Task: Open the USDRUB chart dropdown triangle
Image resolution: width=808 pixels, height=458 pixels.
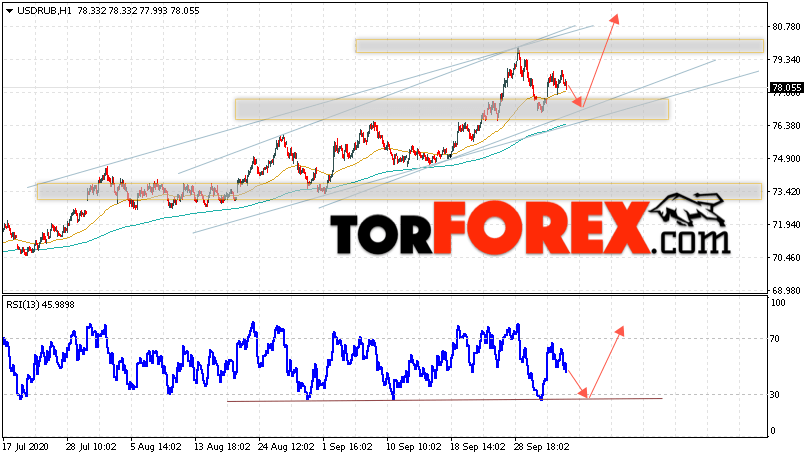Action: pos(9,11)
